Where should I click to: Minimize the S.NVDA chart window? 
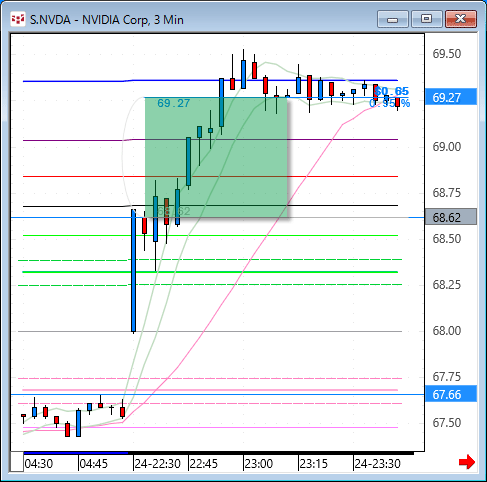393,19
